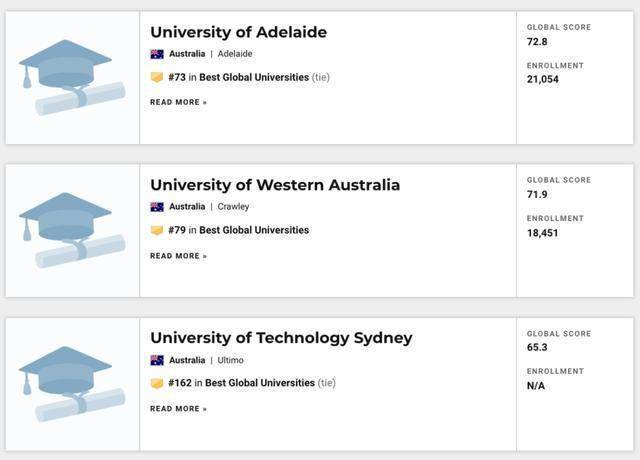Click the ranking badge icon next to #73
Viewport: 640px width, 460px height.
(x=157, y=77)
